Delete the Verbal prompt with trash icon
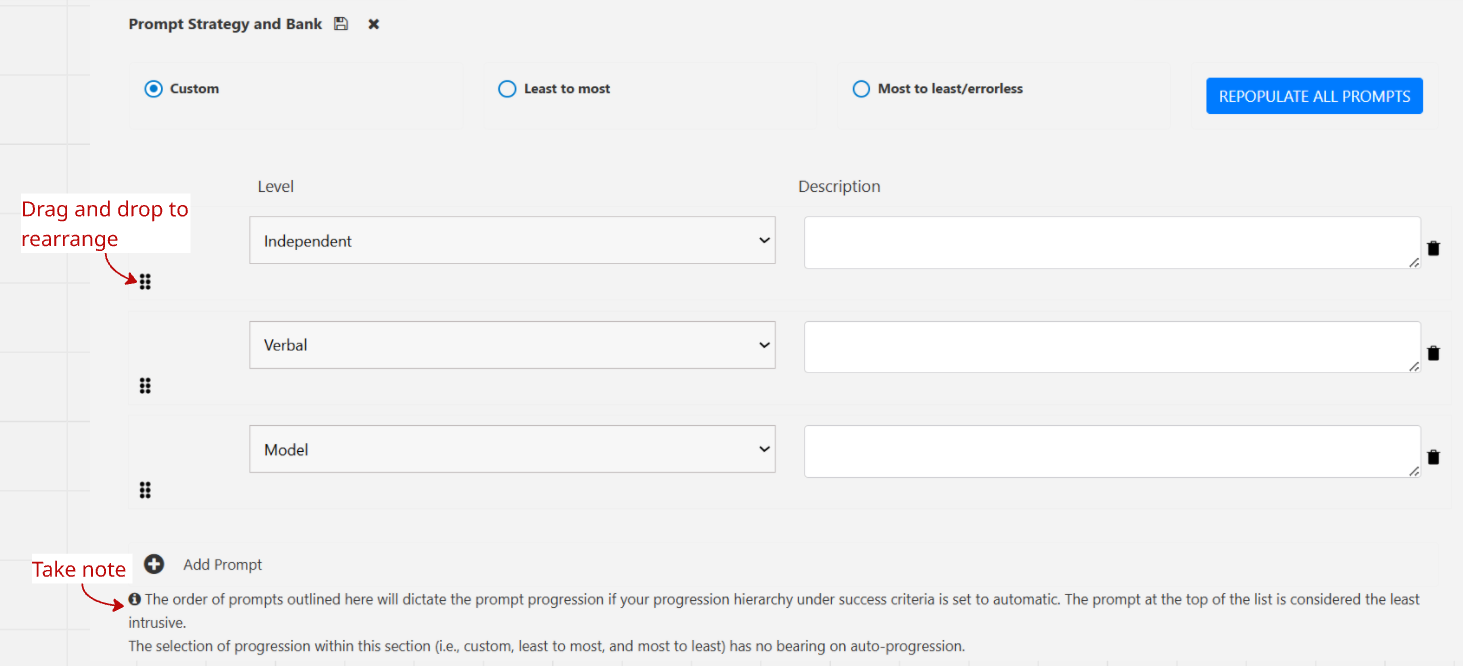The height and width of the screenshot is (666, 1463). click(x=1433, y=353)
